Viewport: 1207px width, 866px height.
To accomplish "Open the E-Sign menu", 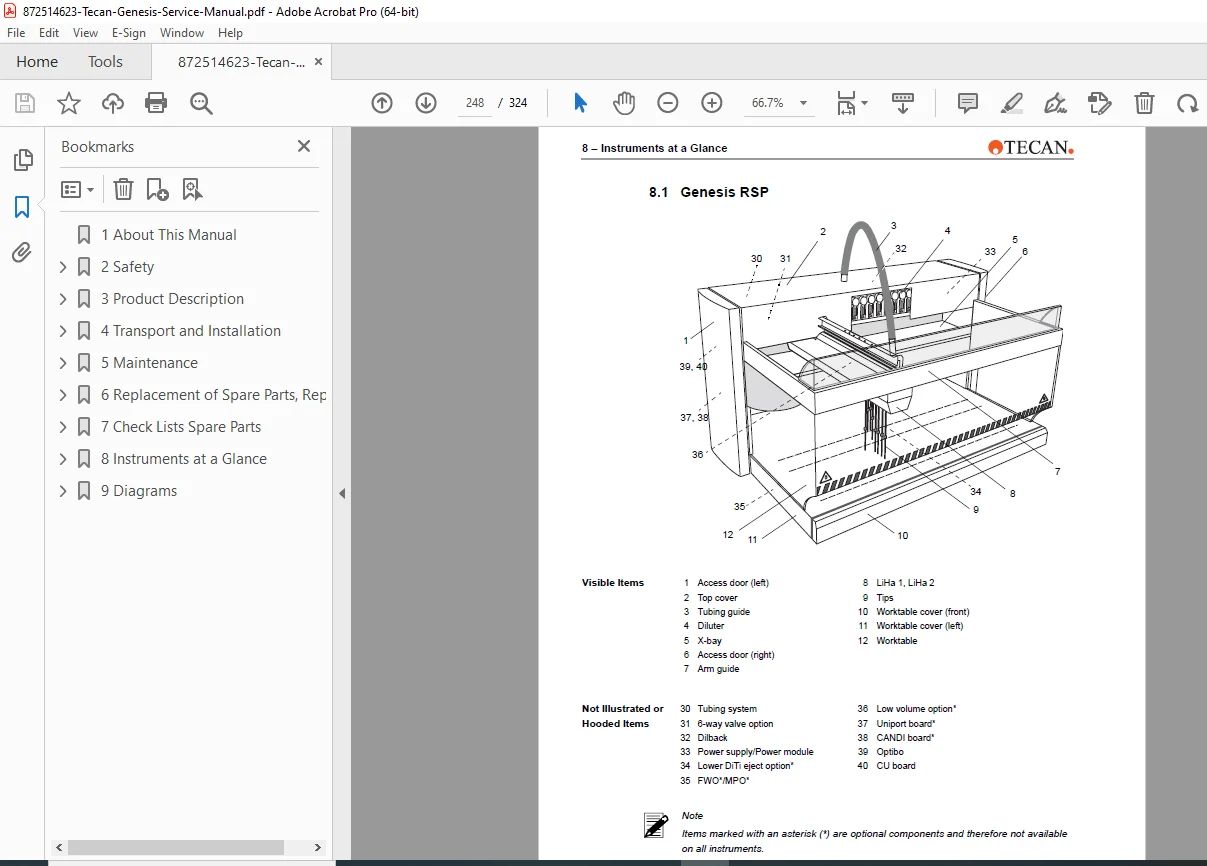I will pyautogui.click(x=129, y=33).
